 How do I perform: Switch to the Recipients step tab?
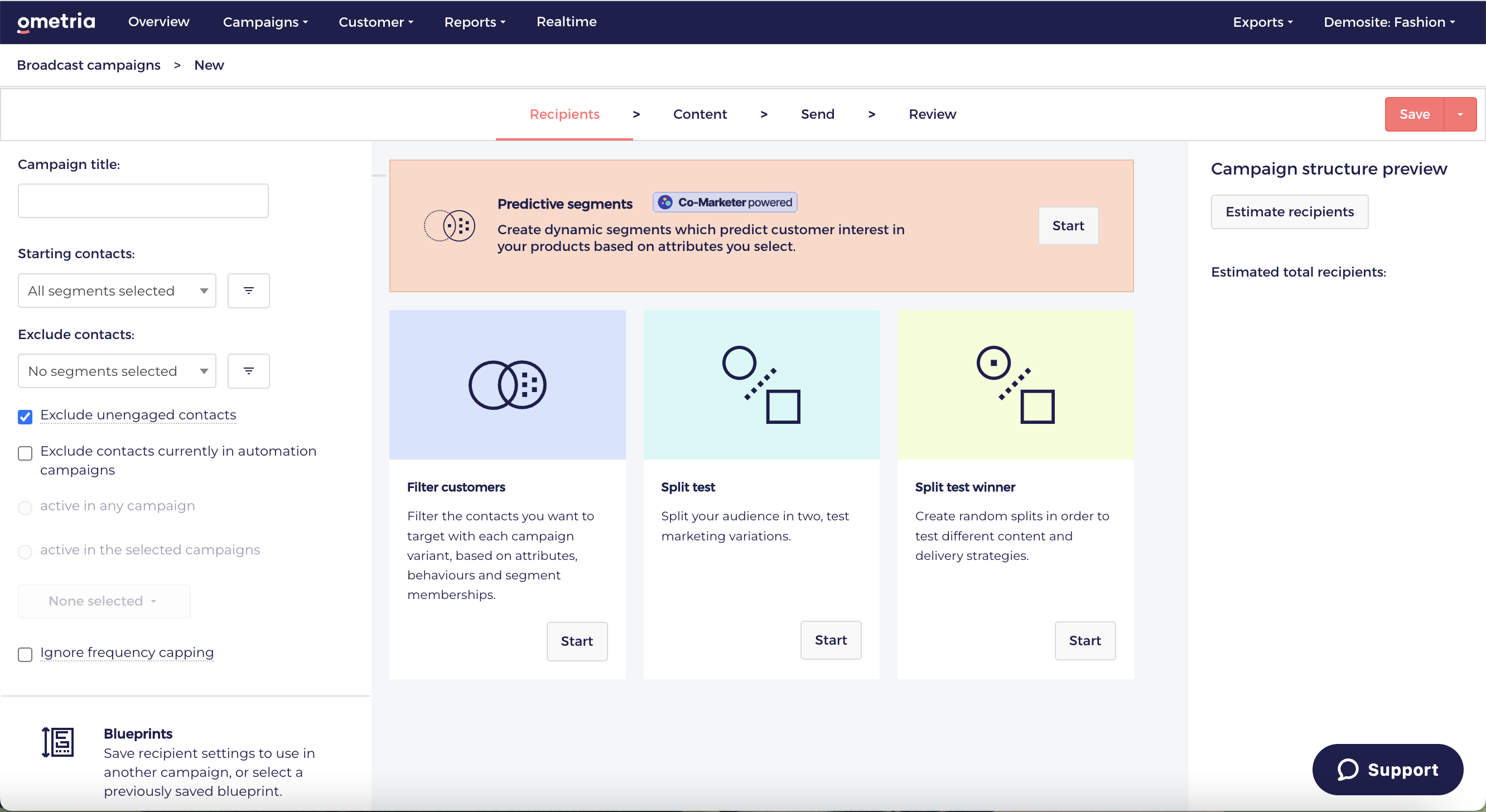click(564, 114)
